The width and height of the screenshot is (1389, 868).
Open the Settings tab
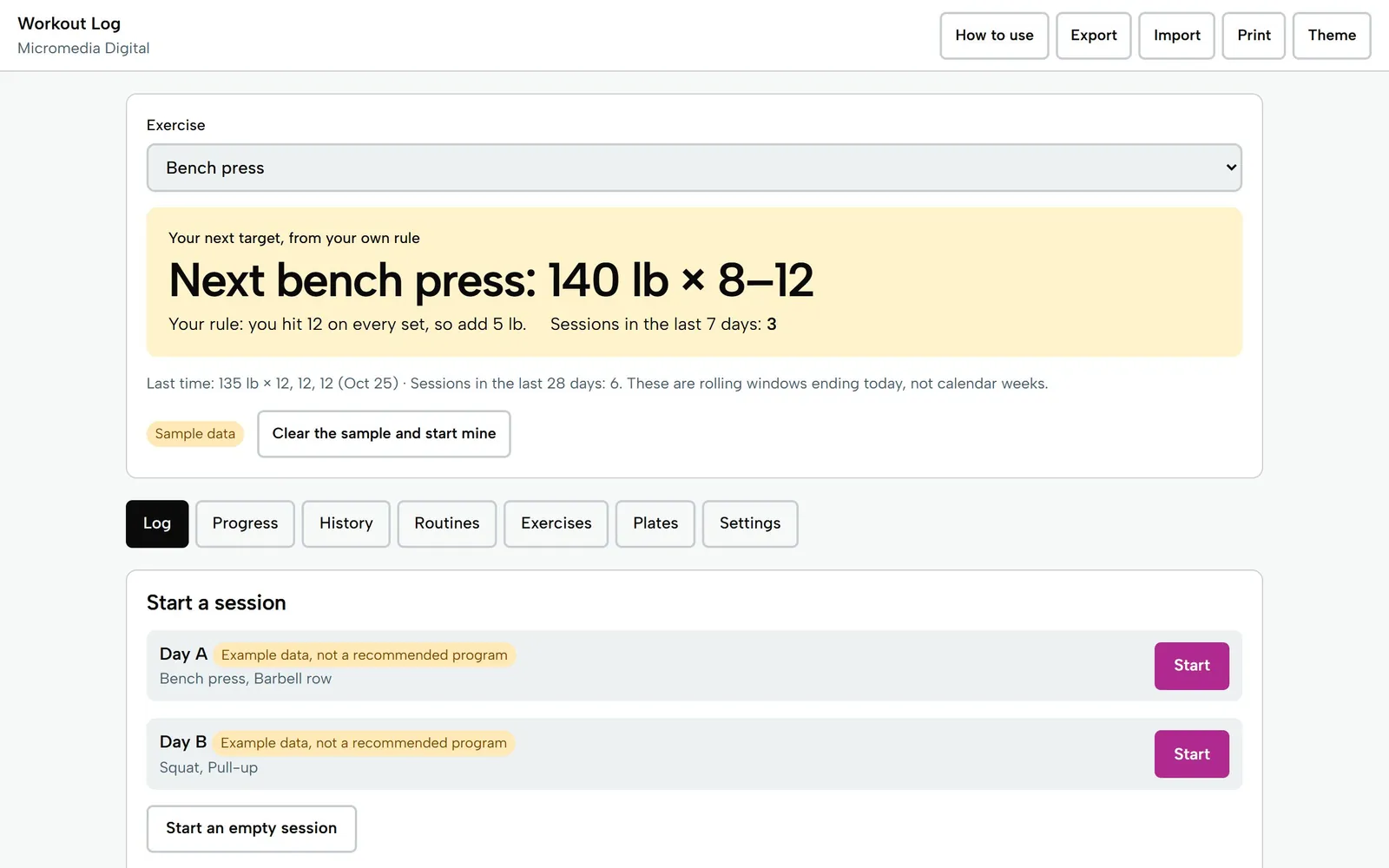(749, 523)
